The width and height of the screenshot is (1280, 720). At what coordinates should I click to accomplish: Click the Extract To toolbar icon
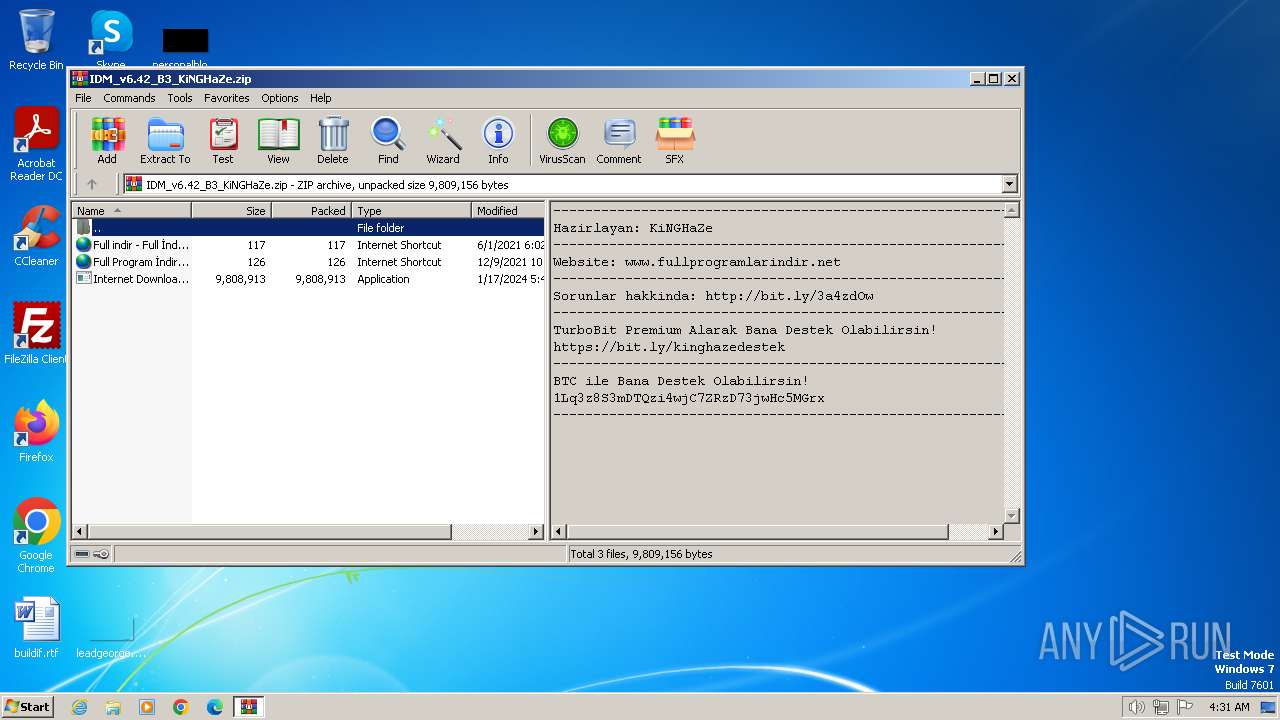point(165,140)
